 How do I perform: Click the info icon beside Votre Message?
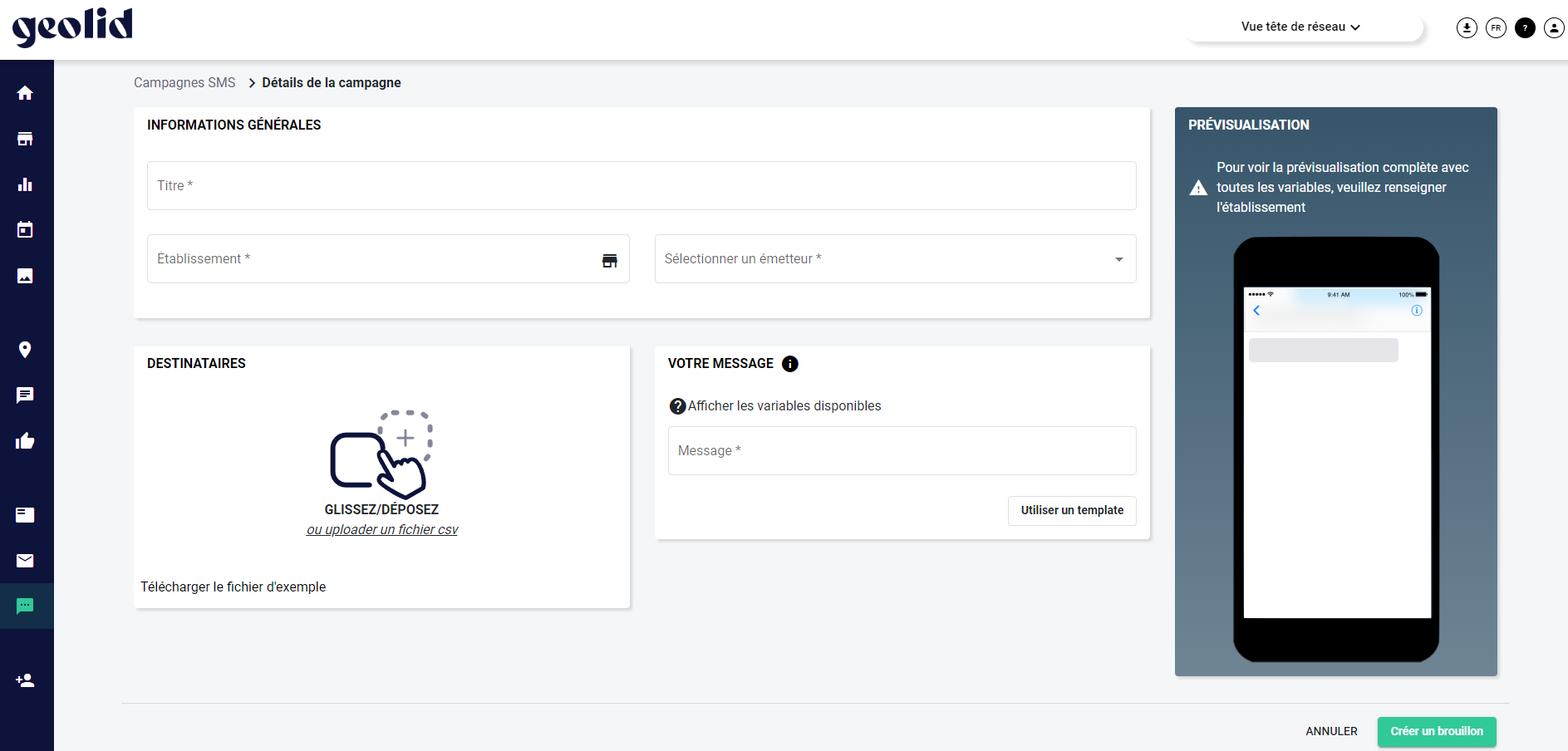(x=790, y=364)
